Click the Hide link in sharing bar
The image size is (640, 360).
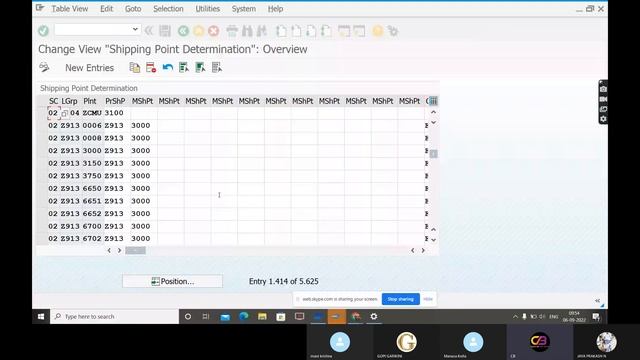428,299
